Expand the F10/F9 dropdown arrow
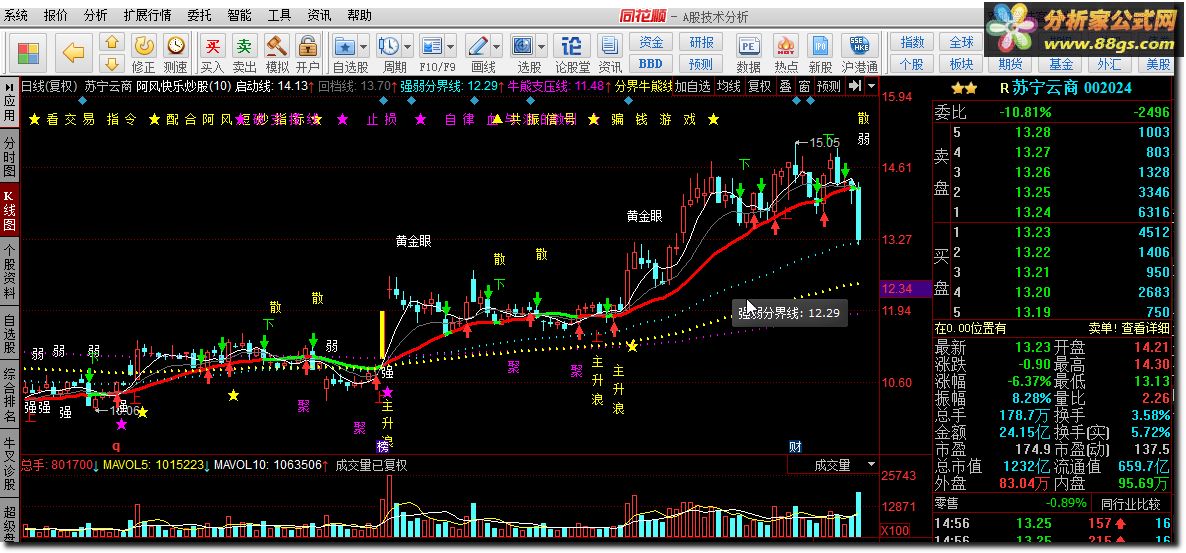 coord(450,46)
